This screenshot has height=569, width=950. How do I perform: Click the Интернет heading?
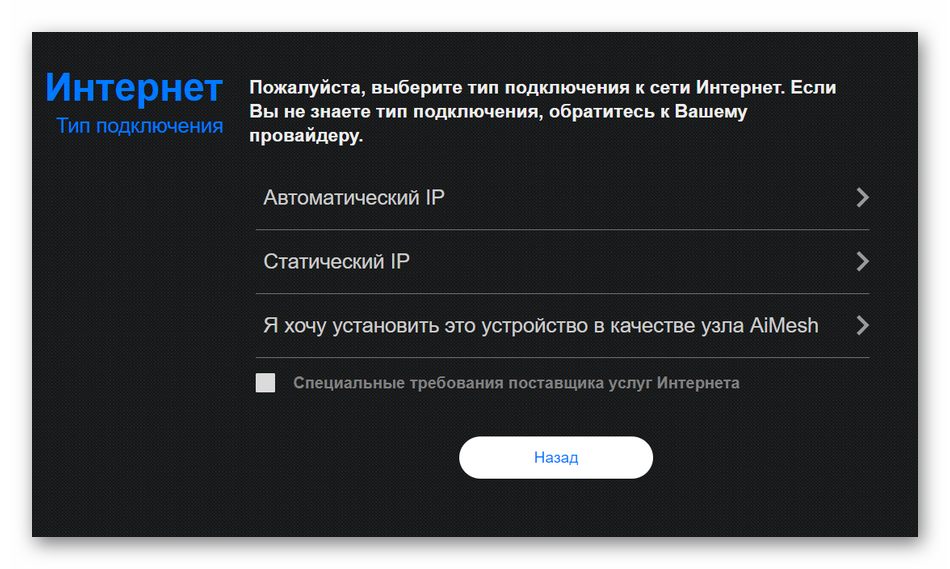tap(134, 88)
